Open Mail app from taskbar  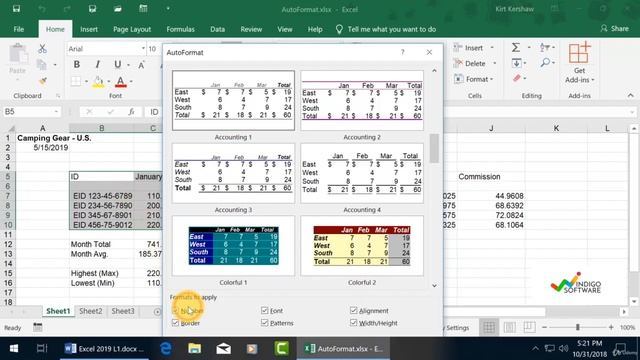coord(223,349)
